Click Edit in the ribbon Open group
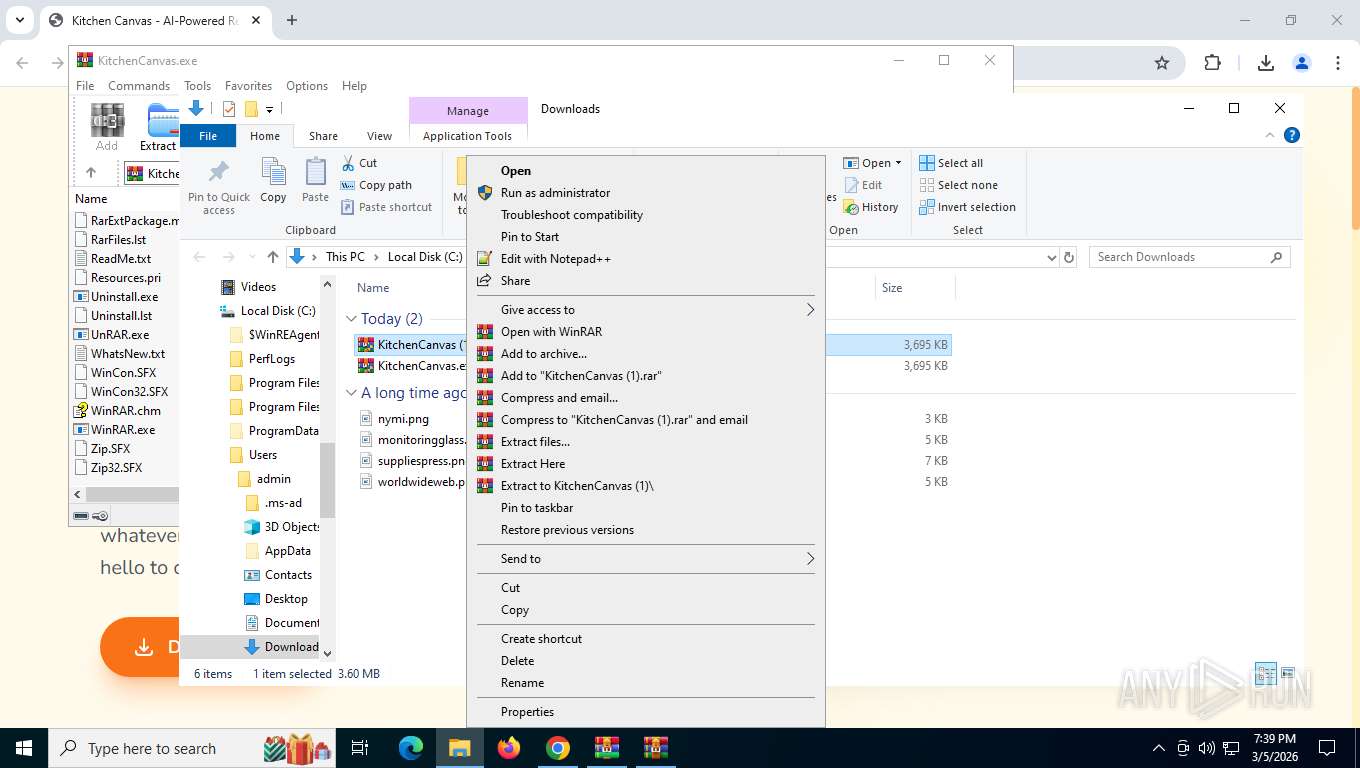1360x768 pixels. coord(863,185)
